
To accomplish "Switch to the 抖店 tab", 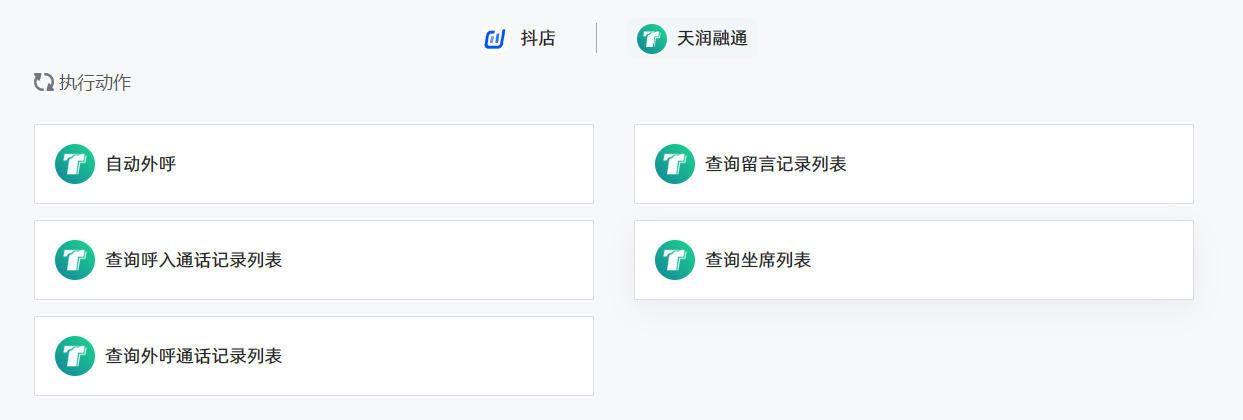I will point(519,39).
